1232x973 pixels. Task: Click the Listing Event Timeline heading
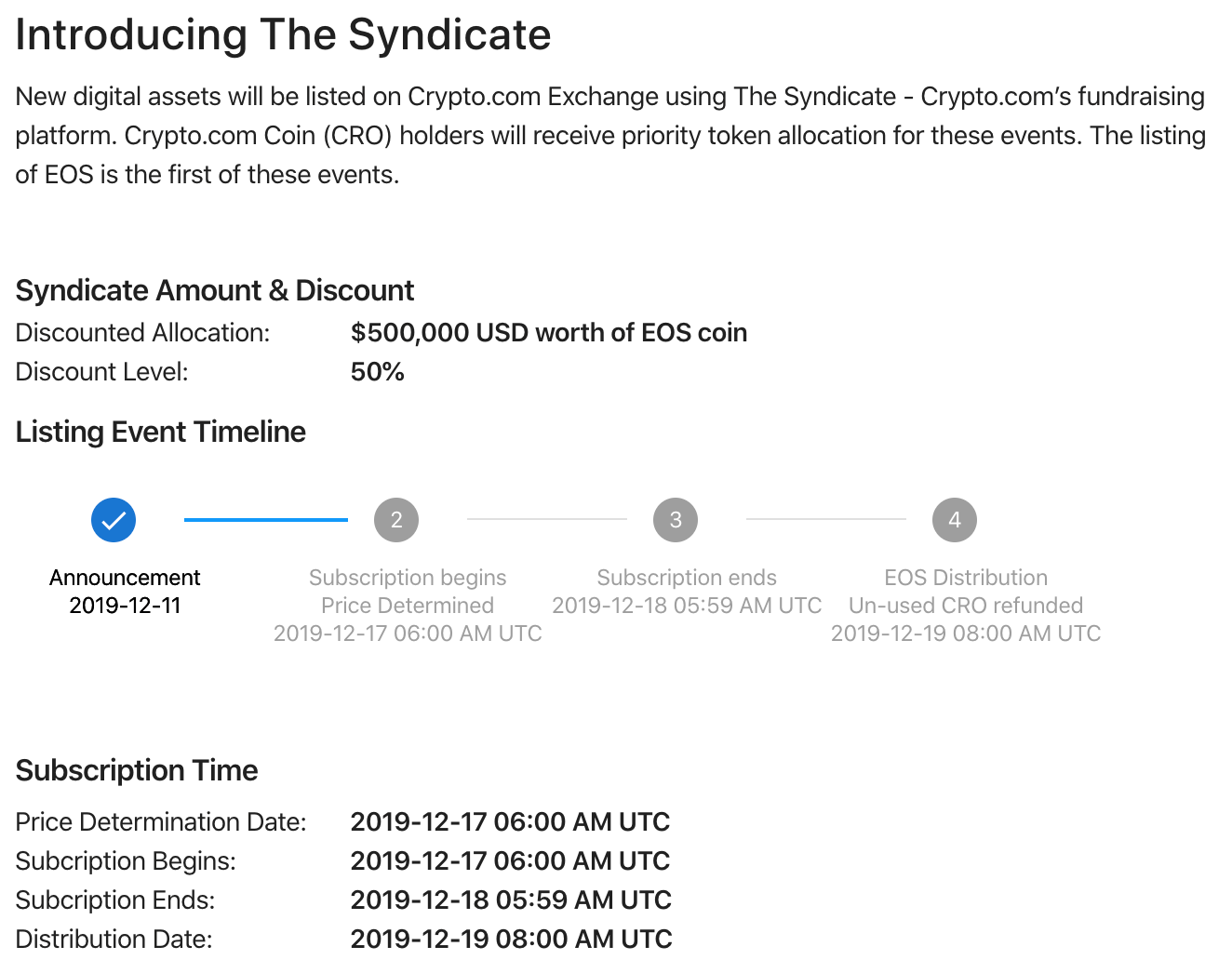tap(161, 432)
